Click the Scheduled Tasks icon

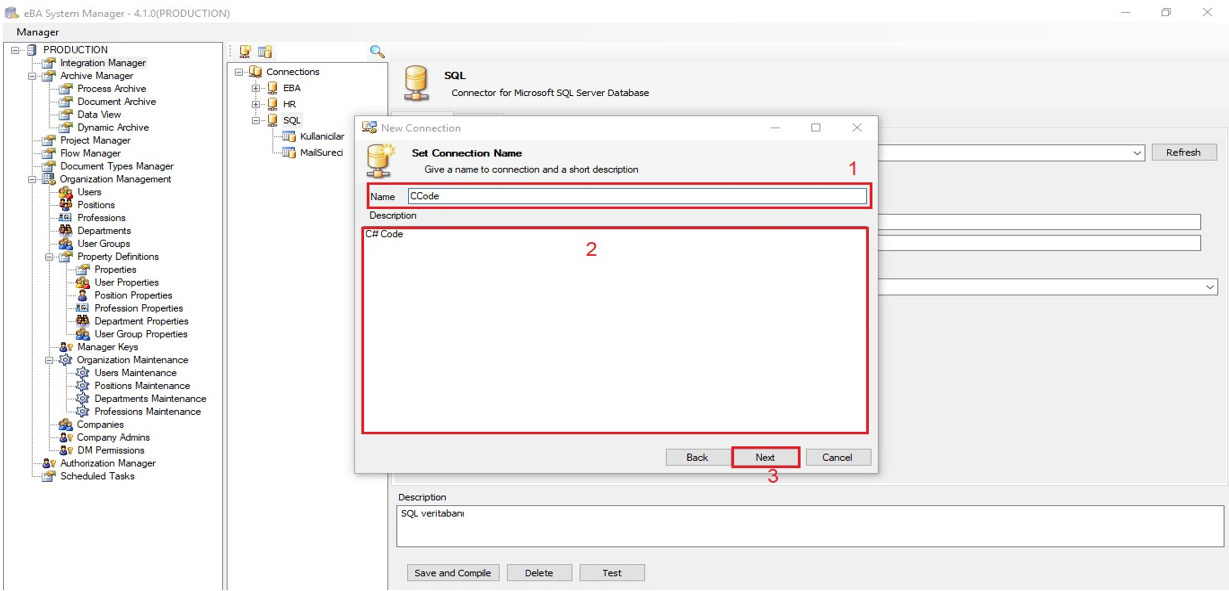tap(48, 477)
